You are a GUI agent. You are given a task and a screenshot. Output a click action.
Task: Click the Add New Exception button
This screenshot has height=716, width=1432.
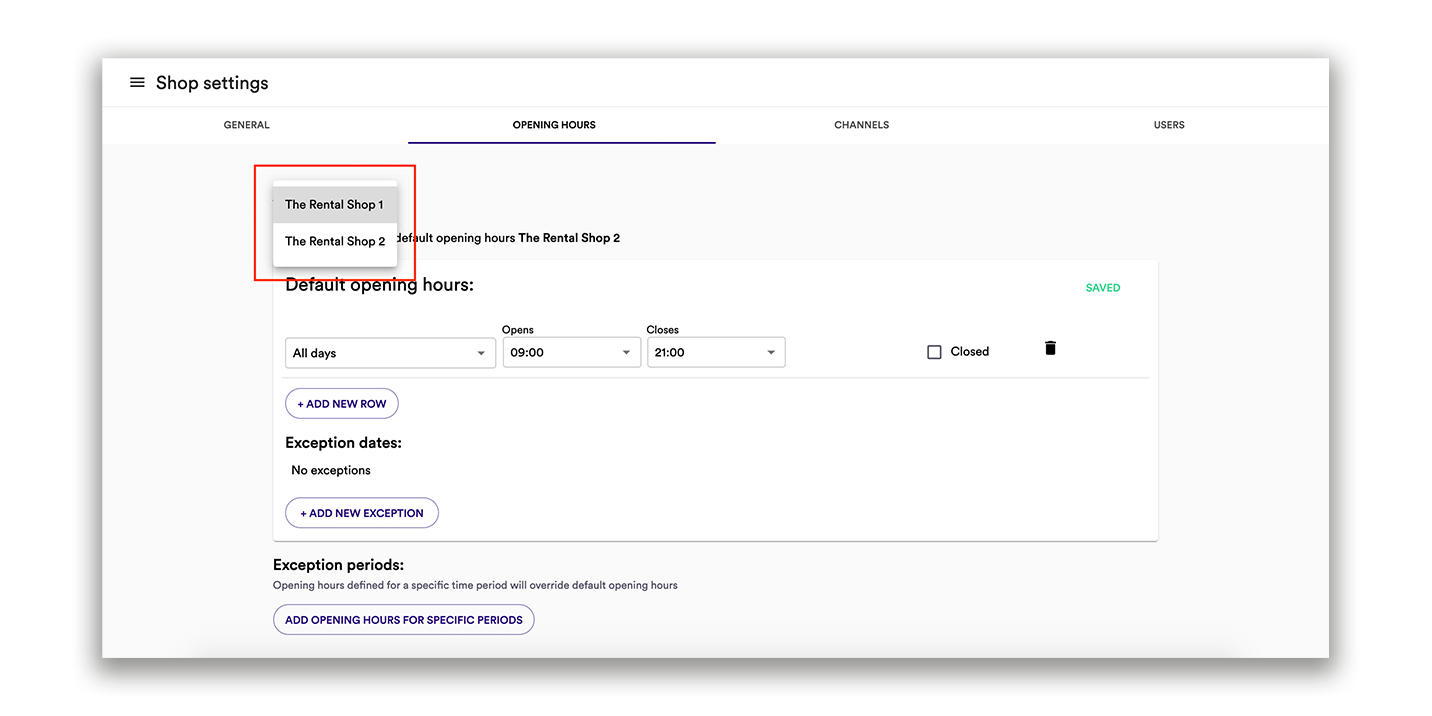pyautogui.click(x=362, y=513)
